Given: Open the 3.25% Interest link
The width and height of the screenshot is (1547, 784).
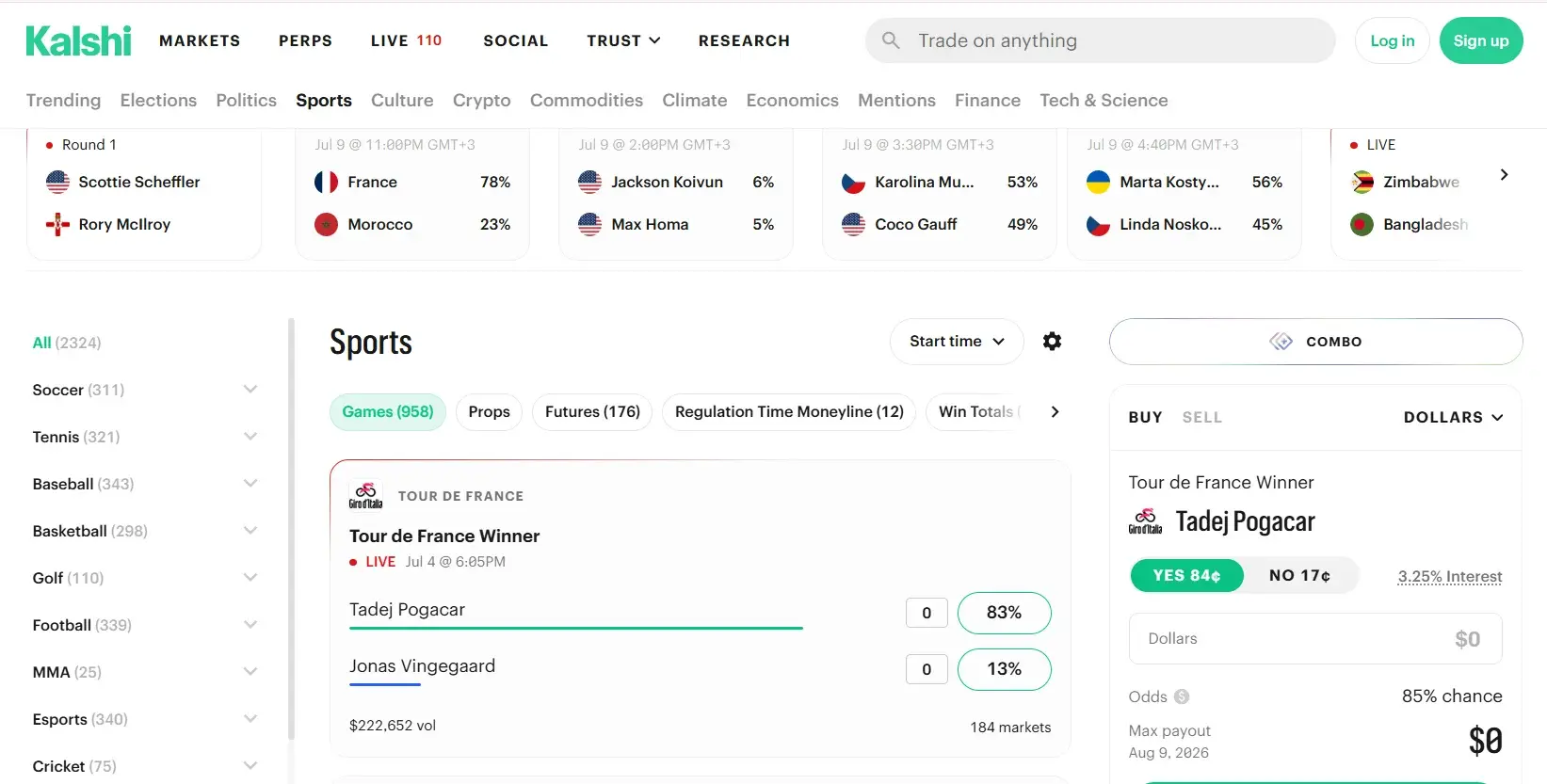Looking at the screenshot, I should click(x=1450, y=576).
